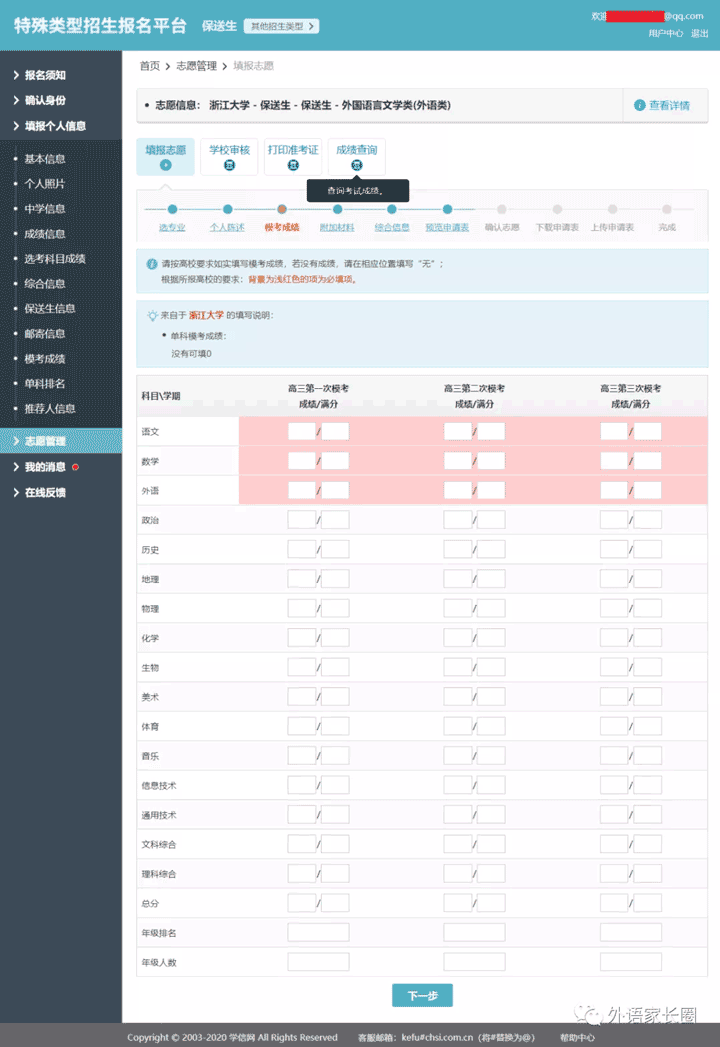
Task: Click the 选专业 step link
Action: 172,227
